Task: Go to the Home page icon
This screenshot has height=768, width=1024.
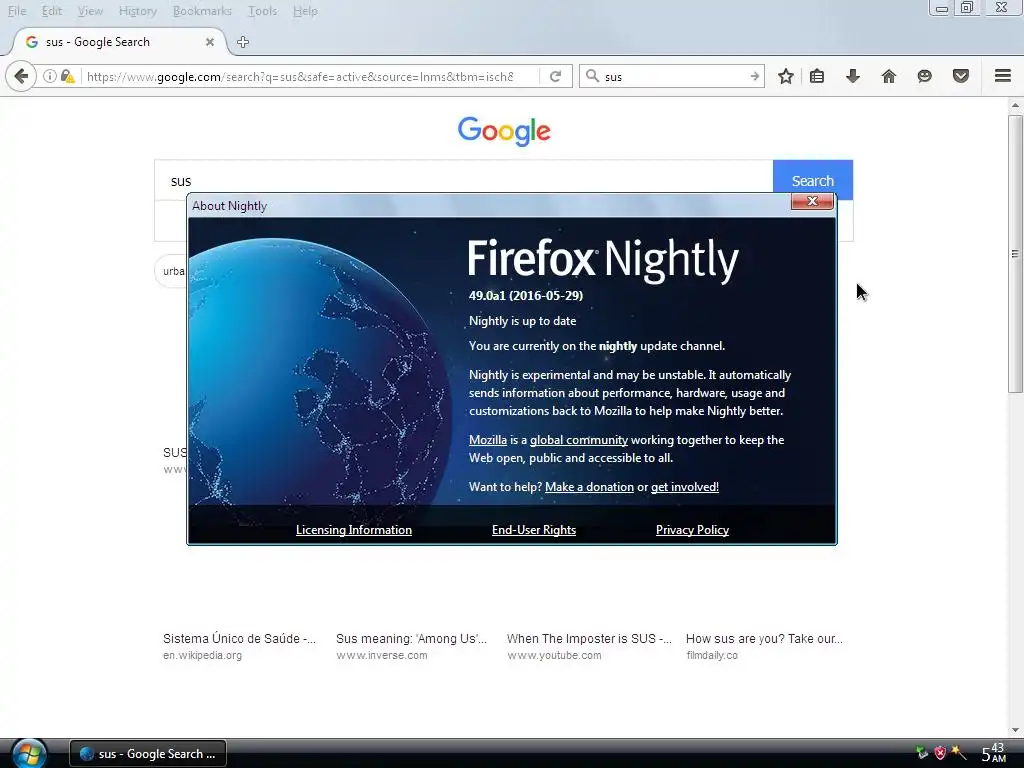Action: [x=888, y=76]
